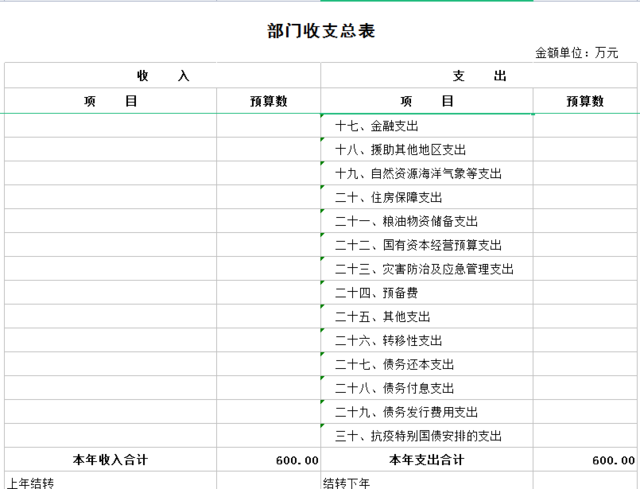Select the 十九、自然资源海洋气象等支出 cell
This screenshot has width=640, height=489.
418,174
